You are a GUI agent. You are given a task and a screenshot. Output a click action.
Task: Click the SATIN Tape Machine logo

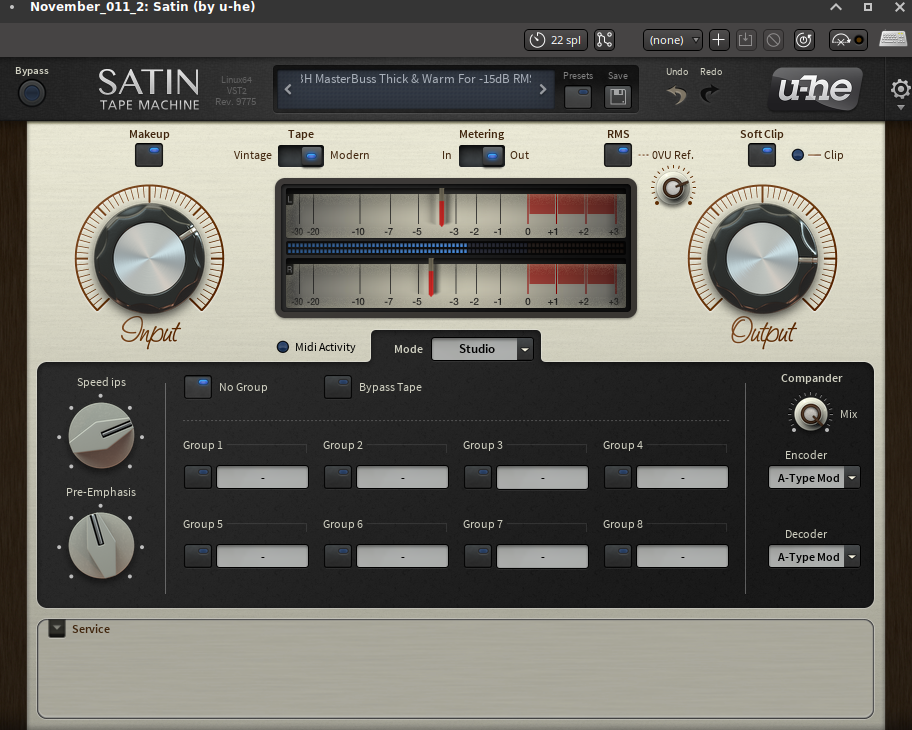pyautogui.click(x=149, y=89)
